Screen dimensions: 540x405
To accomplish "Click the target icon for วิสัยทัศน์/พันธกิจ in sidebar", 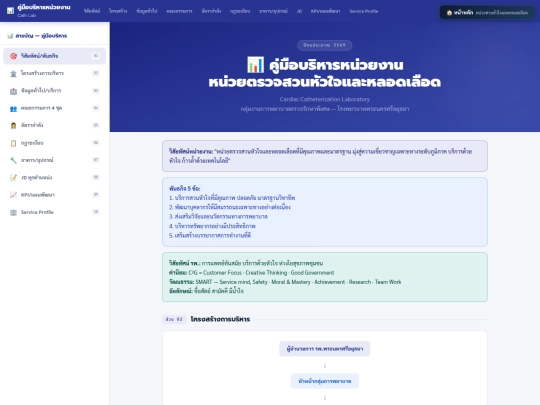I will tap(13, 56).
